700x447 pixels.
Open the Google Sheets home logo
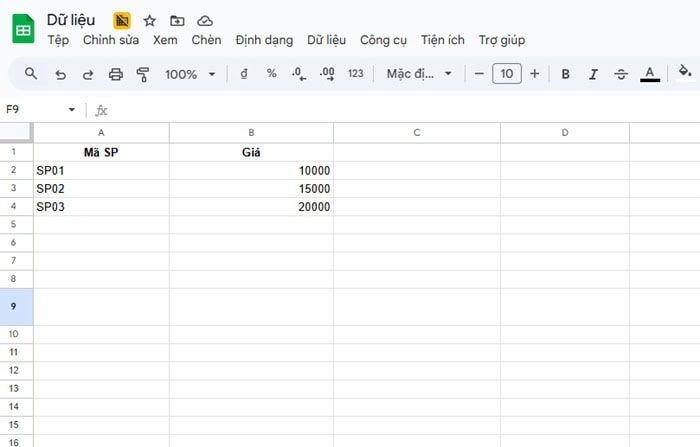click(x=23, y=29)
